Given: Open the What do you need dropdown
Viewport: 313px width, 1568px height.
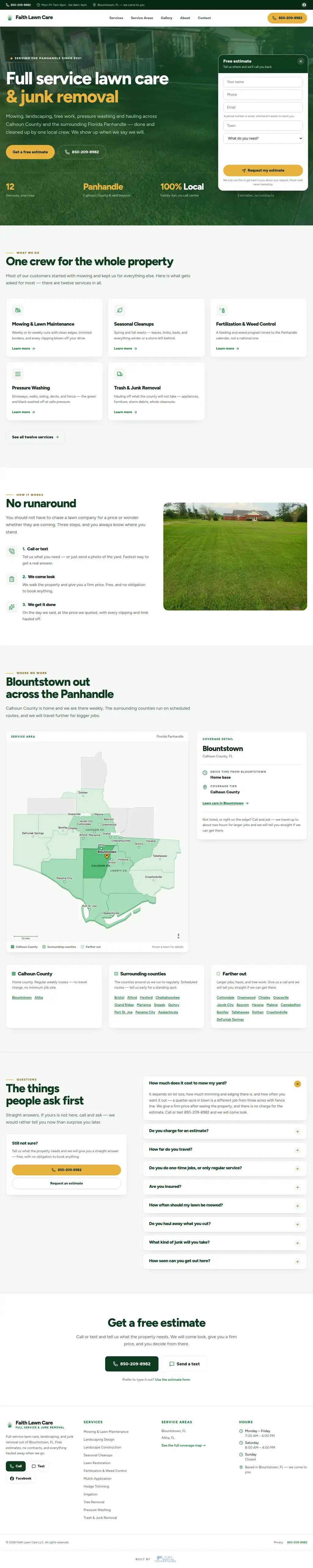Looking at the screenshot, I should [263, 138].
